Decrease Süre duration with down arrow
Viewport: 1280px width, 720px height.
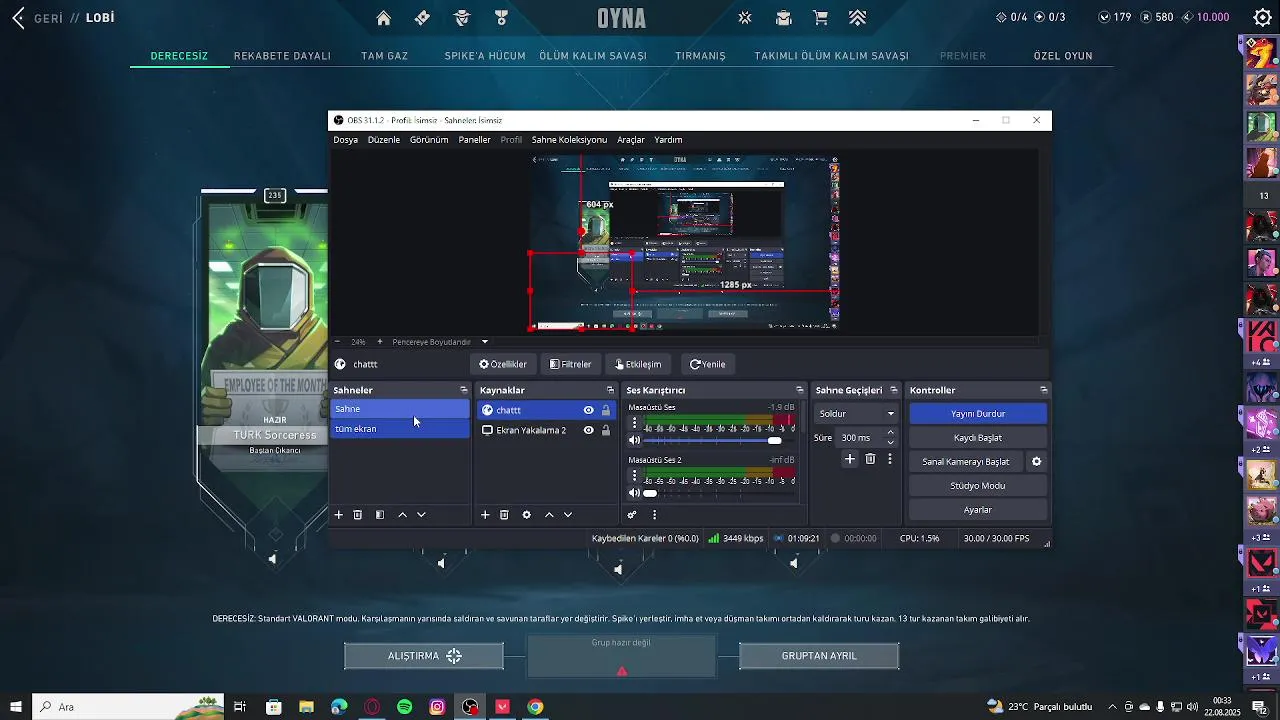pyautogui.click(x=891, y=442)
